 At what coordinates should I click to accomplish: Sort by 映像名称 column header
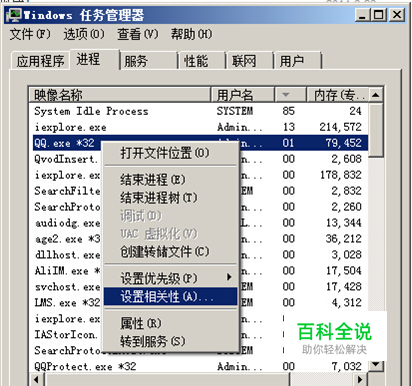pyautogui.click(x=120, y=95)
